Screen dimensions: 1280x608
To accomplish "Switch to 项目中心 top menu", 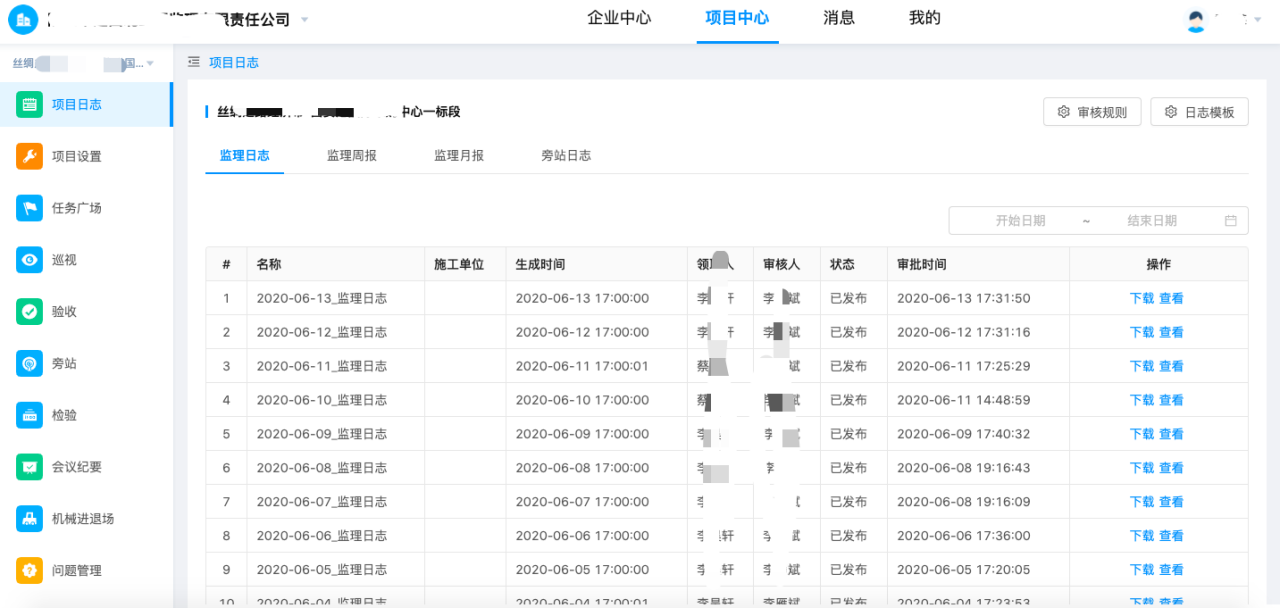I will [737, 18].
